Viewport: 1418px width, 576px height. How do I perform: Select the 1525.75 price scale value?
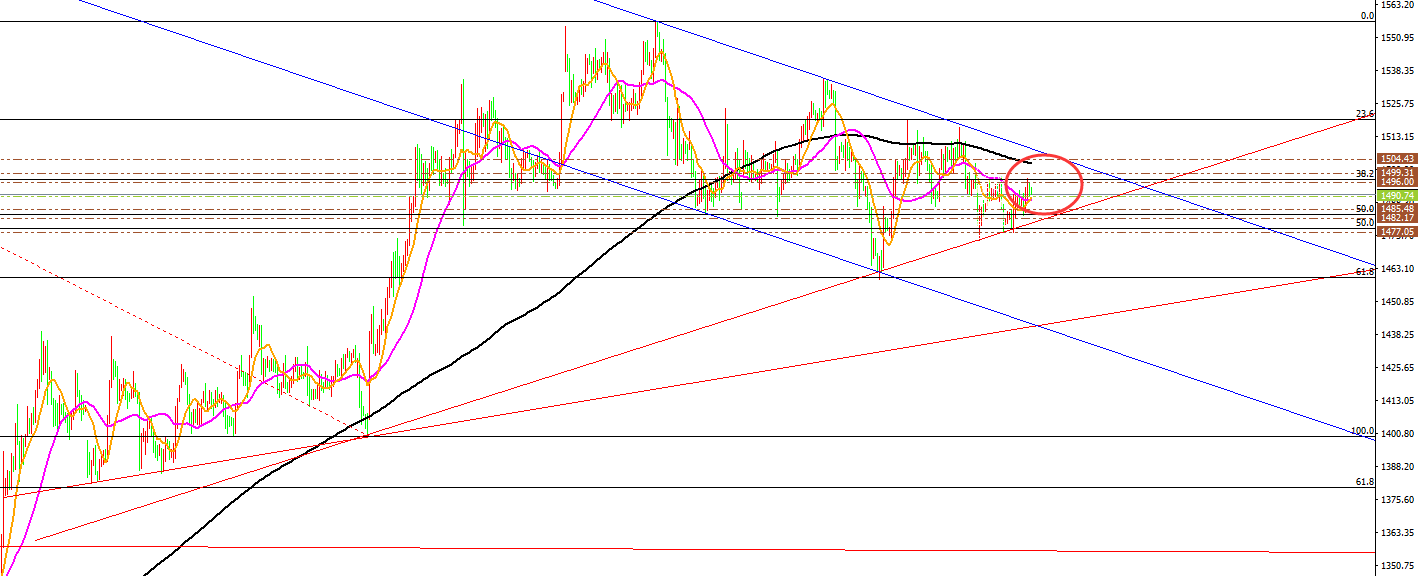tap(1398, 104)
